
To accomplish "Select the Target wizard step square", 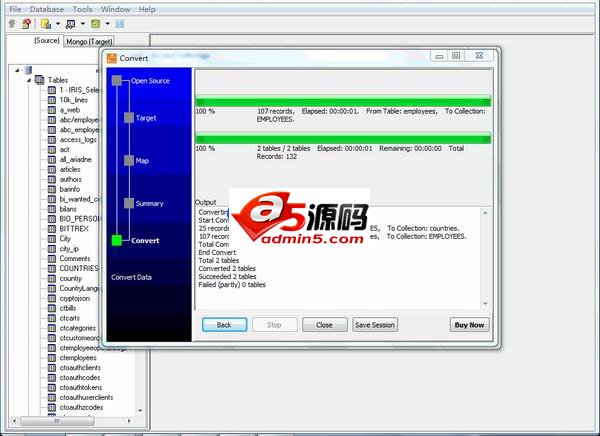I will (128, 118).
